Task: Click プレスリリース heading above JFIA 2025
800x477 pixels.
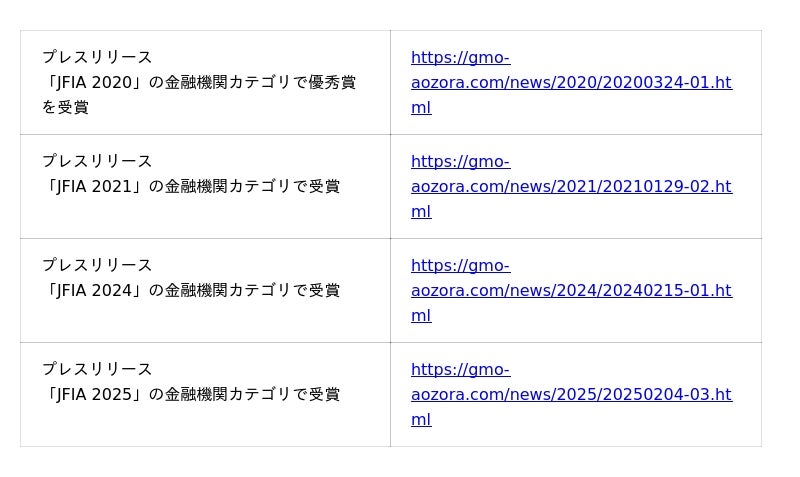Action: (x=97, y=369)
